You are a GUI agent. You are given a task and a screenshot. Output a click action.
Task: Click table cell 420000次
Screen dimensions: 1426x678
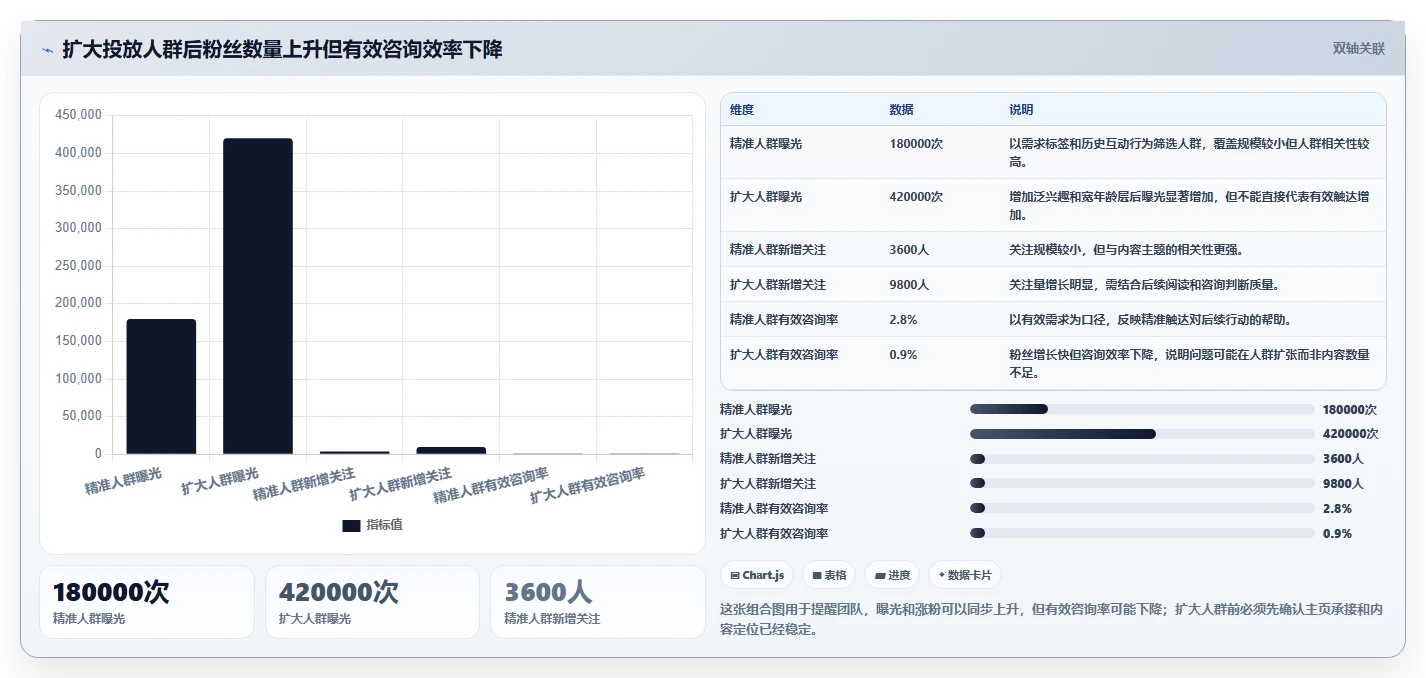pyautogui.click(x=916, y=197)
